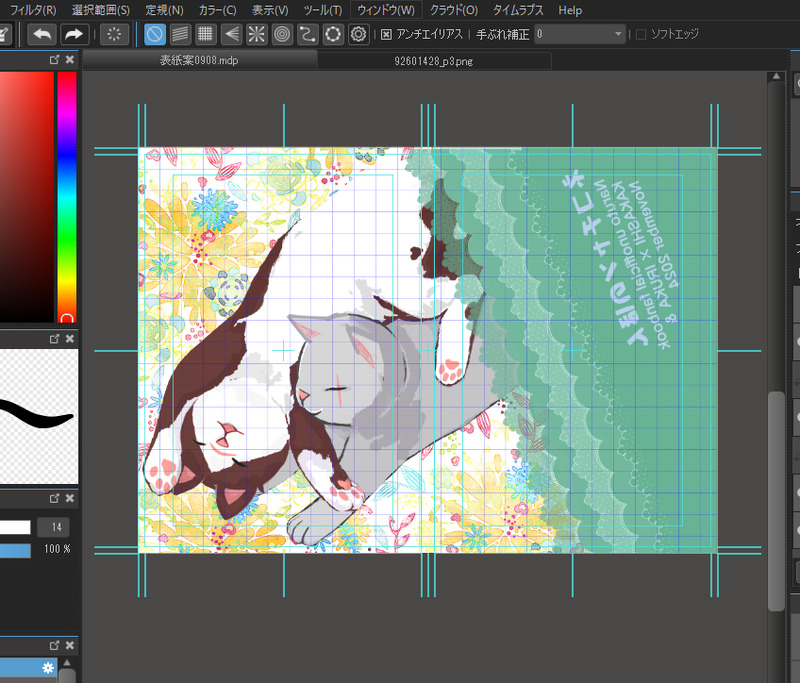Open the ツール(T) menu

coord(322,10)
